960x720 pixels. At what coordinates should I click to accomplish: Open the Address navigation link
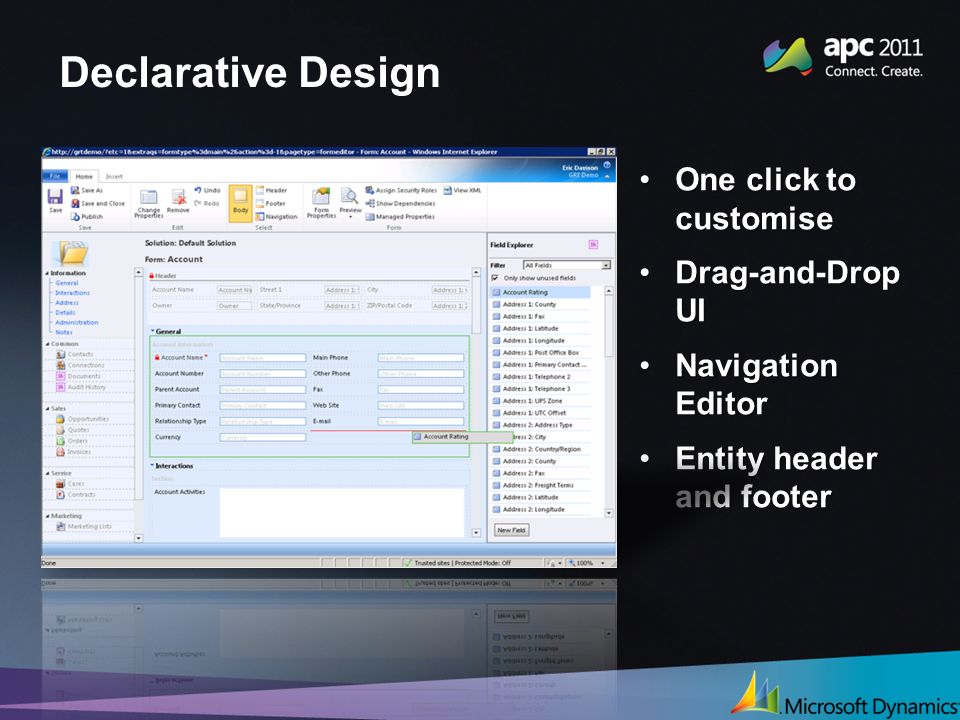[x=67, y=303]
